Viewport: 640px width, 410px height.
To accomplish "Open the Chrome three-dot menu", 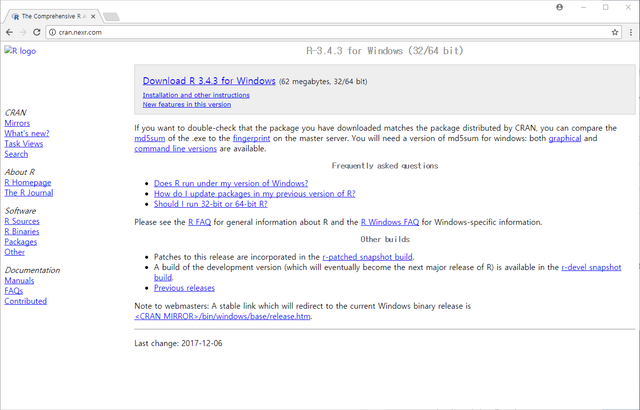I will coord(630,32).
